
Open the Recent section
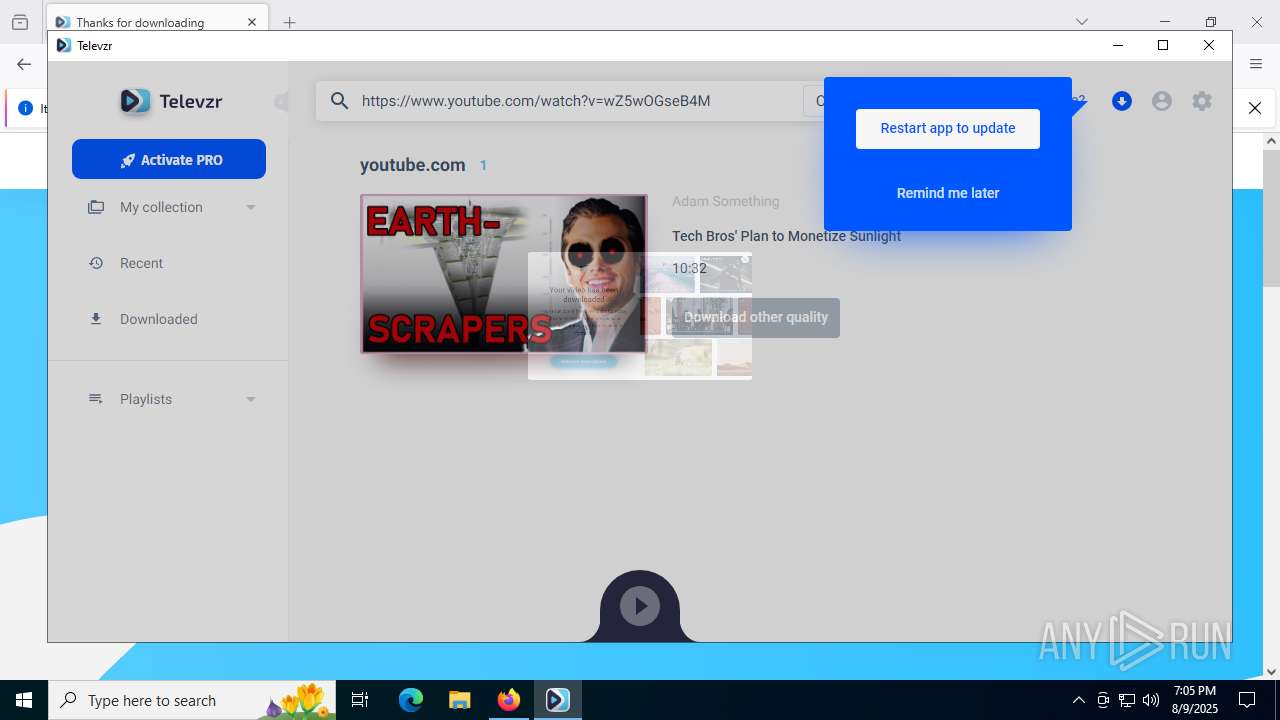(141, 263)
